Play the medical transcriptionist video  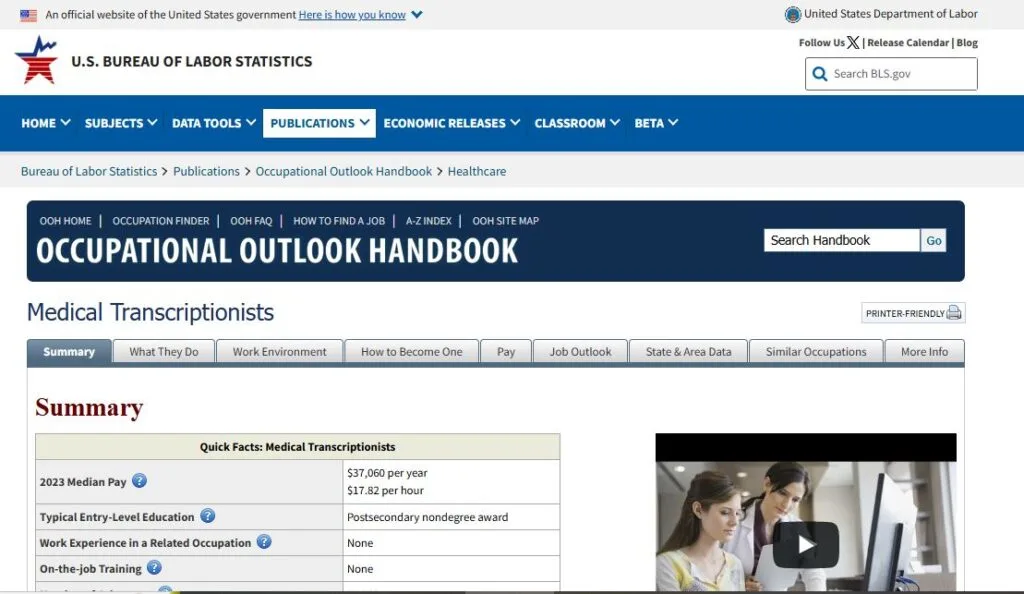[805, 545]
